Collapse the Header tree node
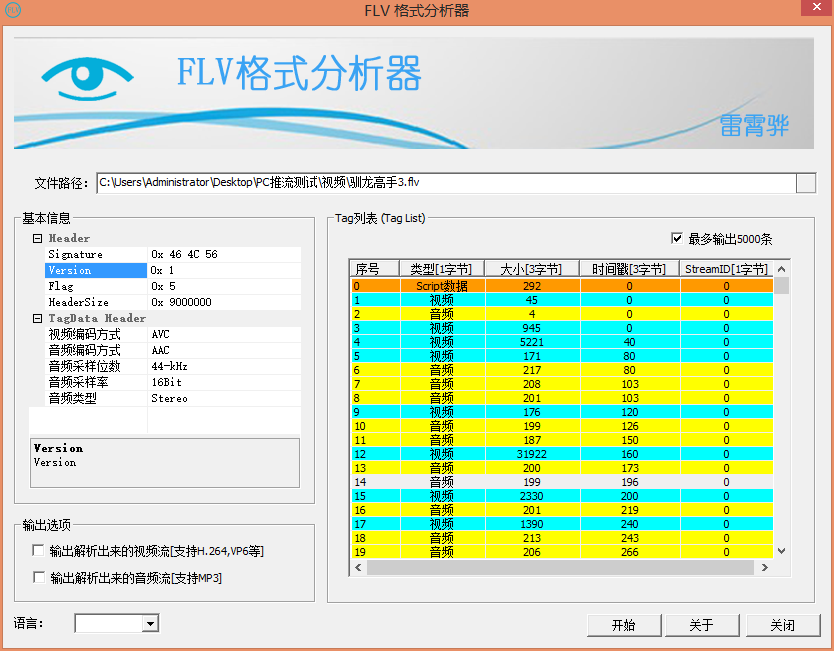 point(37,238)
